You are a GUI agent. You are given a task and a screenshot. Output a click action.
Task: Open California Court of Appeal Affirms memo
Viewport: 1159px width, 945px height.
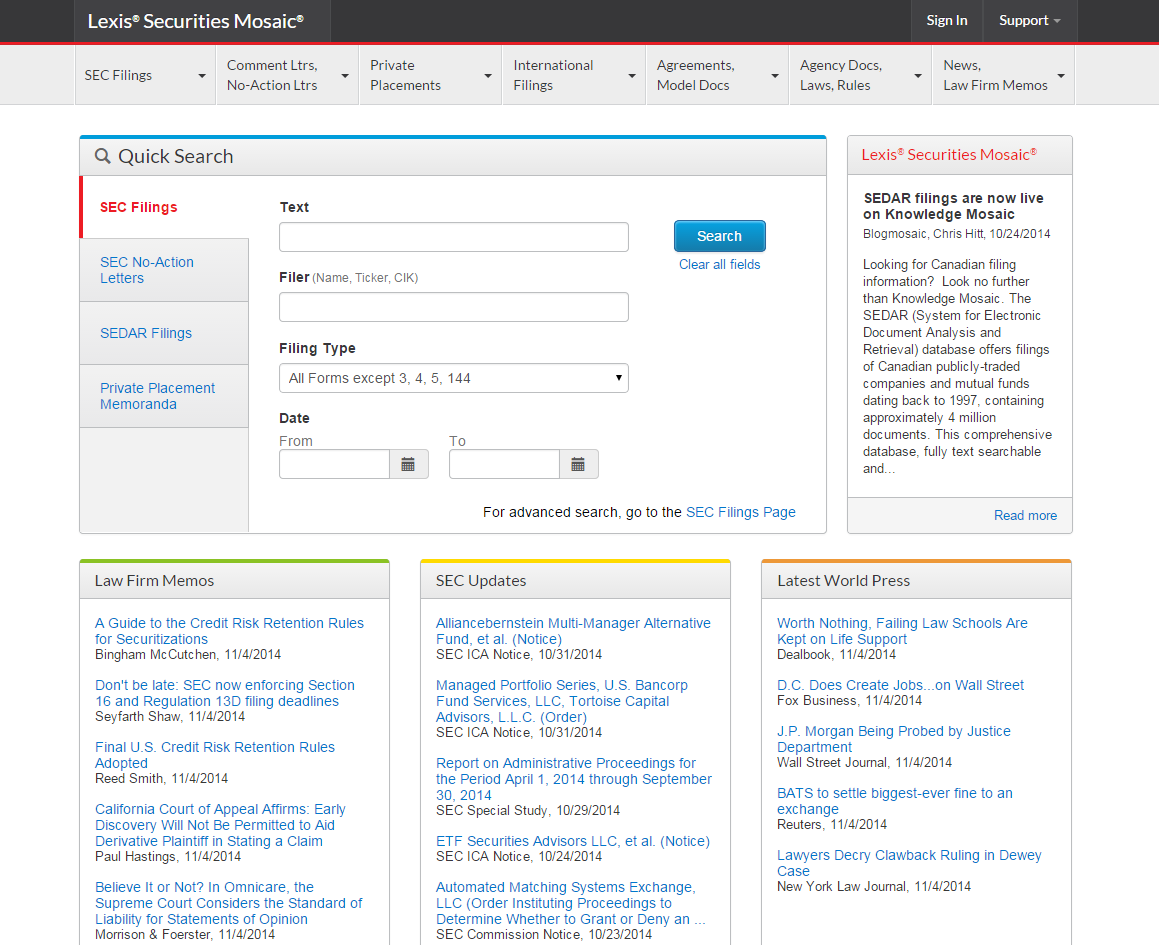click(220, 825)
